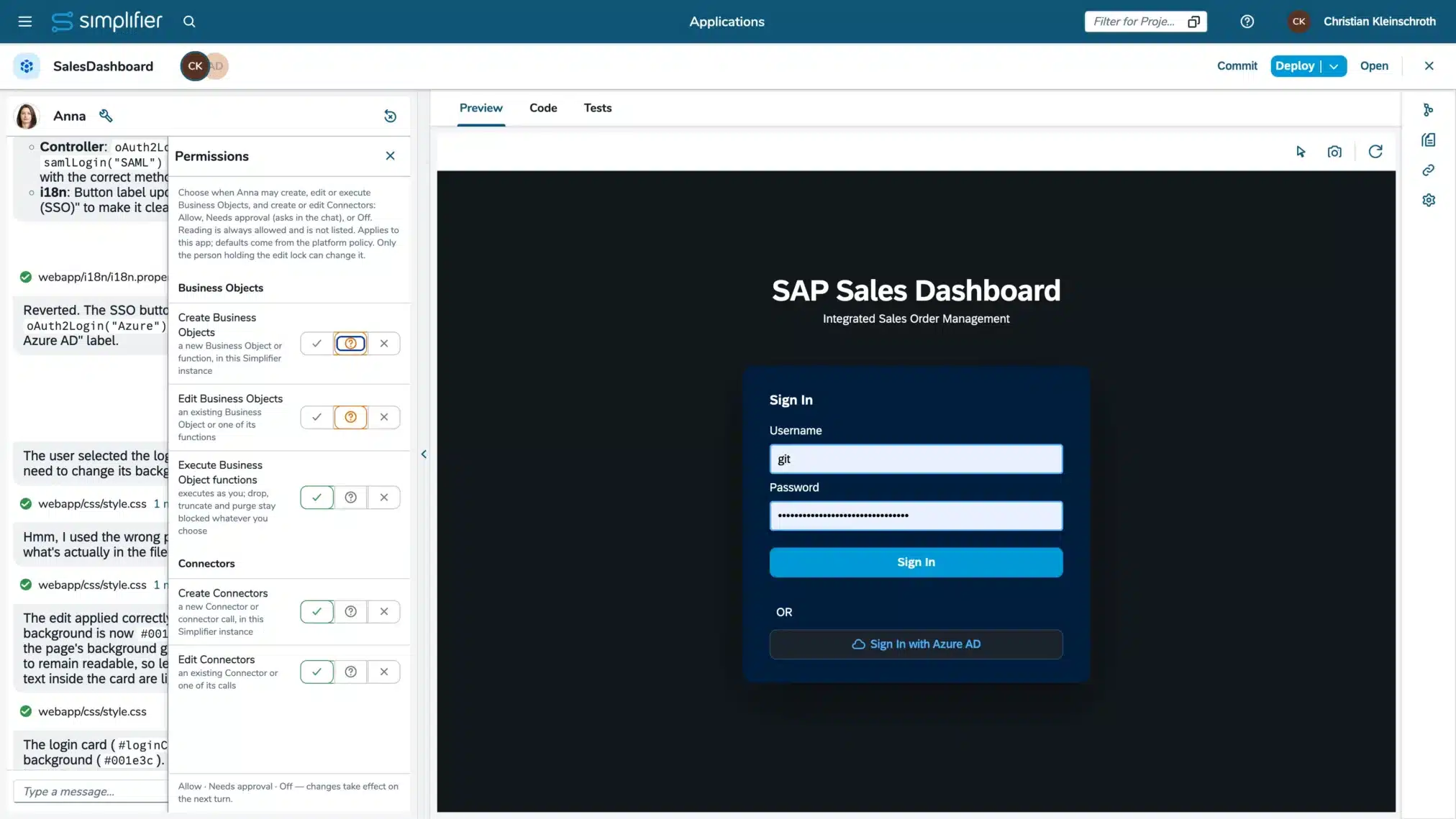Focus the Filter for Projects field
The width and height of the screenshot is (1456, 819).
(1135, 22)
